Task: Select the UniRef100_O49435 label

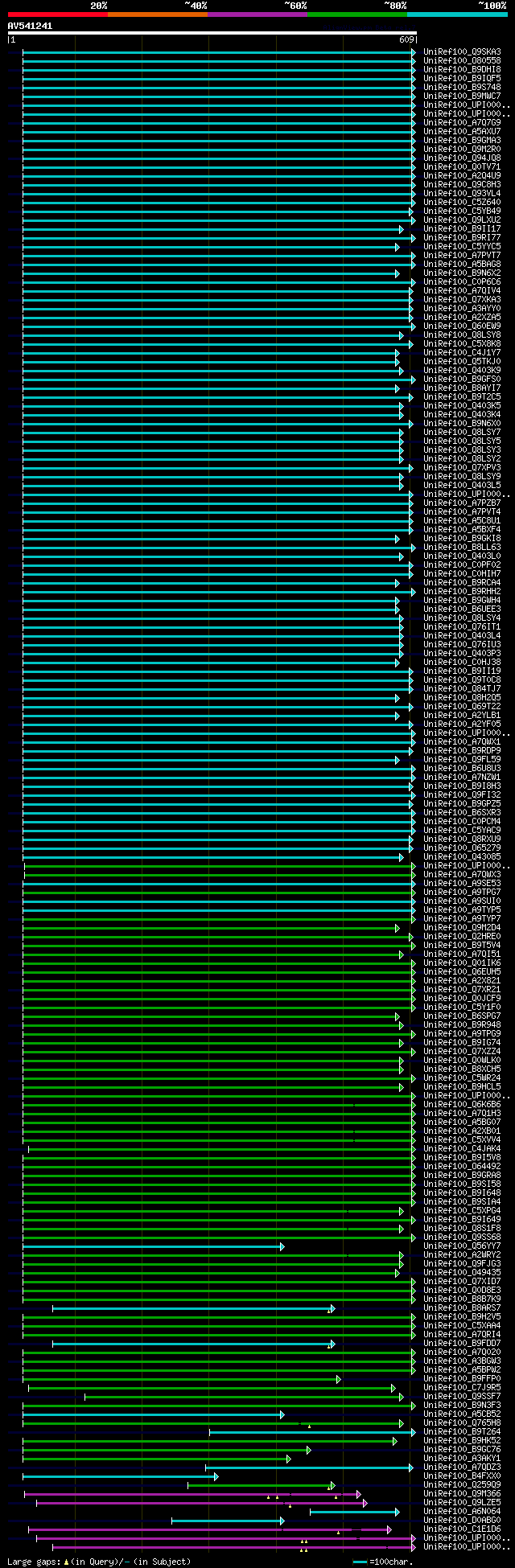Action: coord(462,1272)
